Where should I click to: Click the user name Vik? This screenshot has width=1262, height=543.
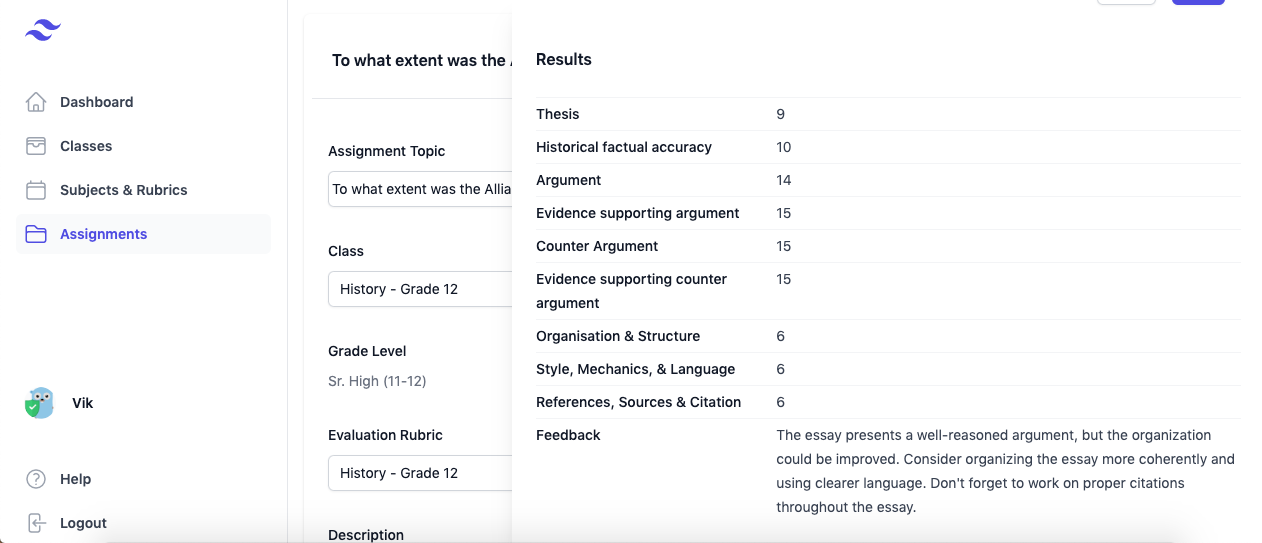pos(83,403)
